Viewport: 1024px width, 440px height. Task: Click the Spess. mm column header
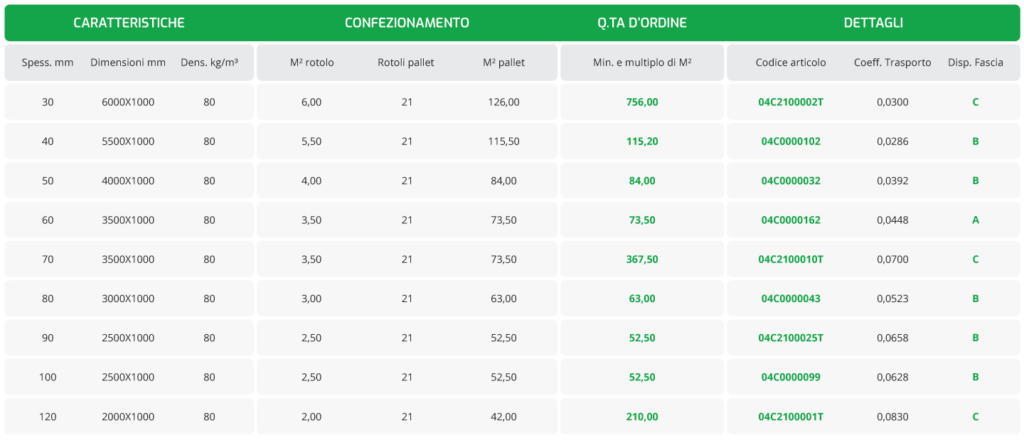coord(48,62)
